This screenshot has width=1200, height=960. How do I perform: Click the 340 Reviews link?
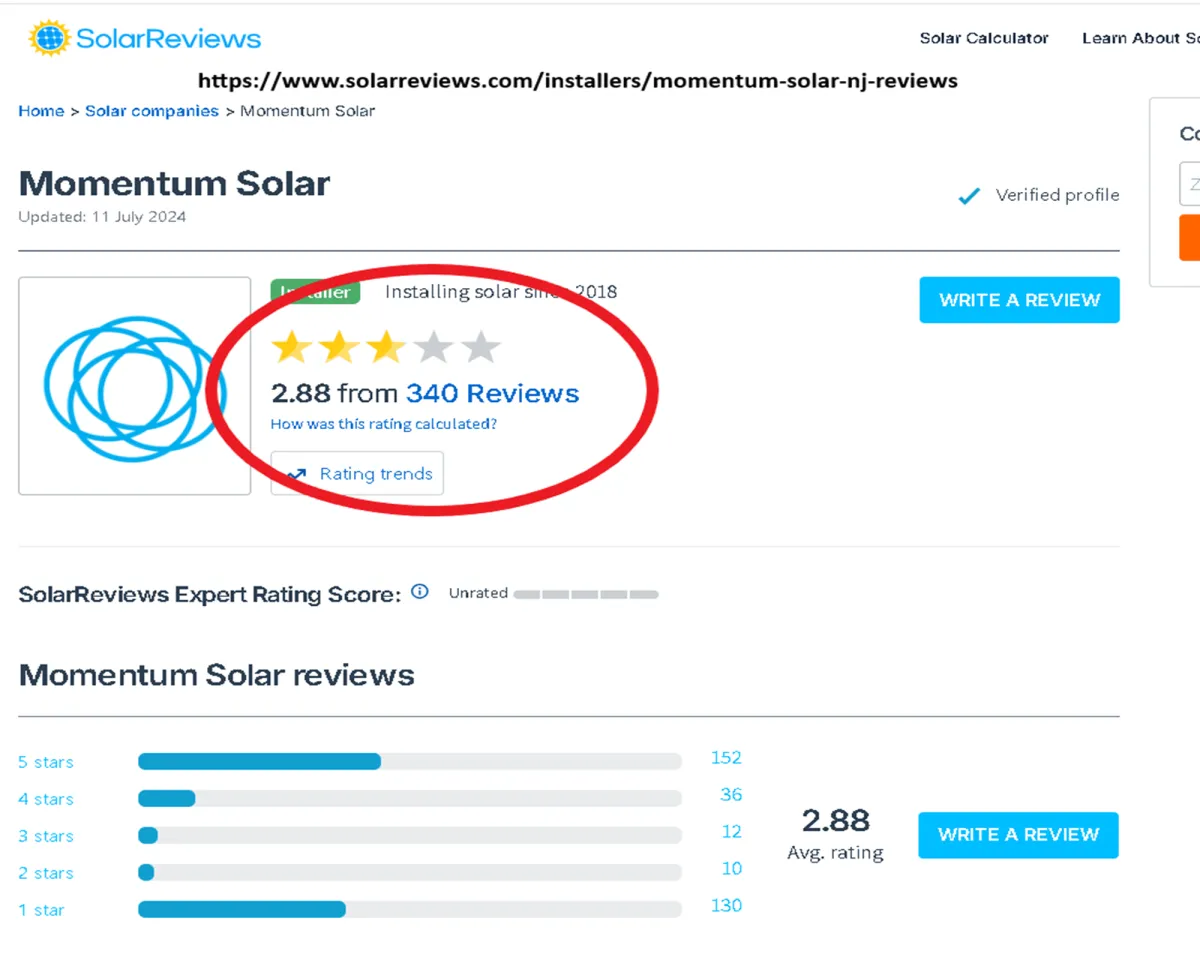tap(492, 393)
